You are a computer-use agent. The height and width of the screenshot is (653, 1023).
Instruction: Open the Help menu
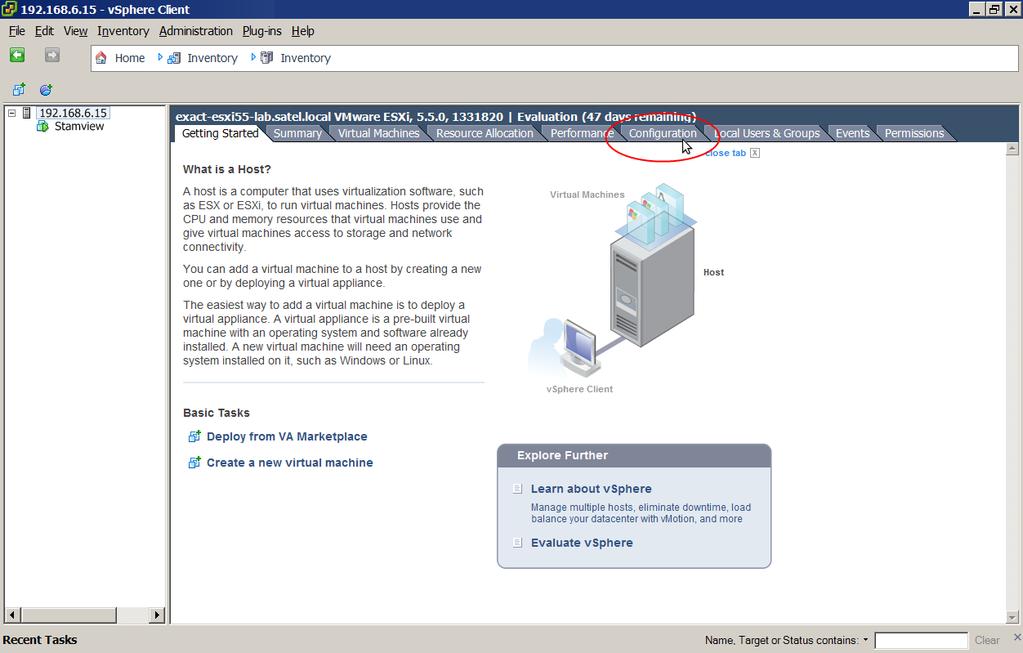click(x=303, y=31)
